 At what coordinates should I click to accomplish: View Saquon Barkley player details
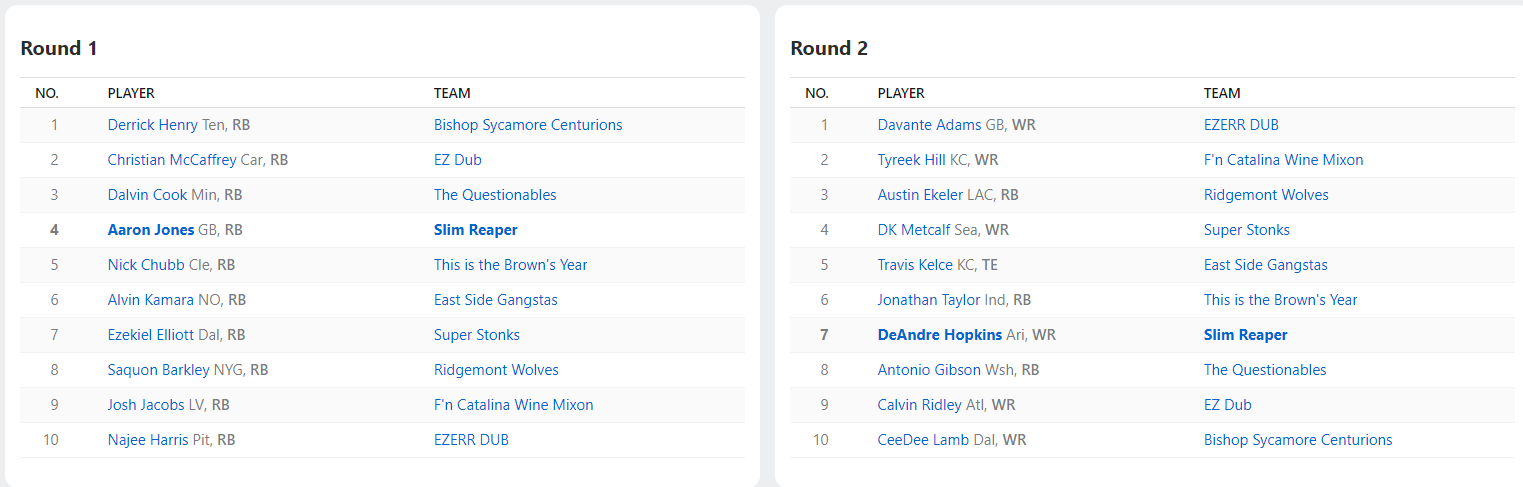pos(159,370)
